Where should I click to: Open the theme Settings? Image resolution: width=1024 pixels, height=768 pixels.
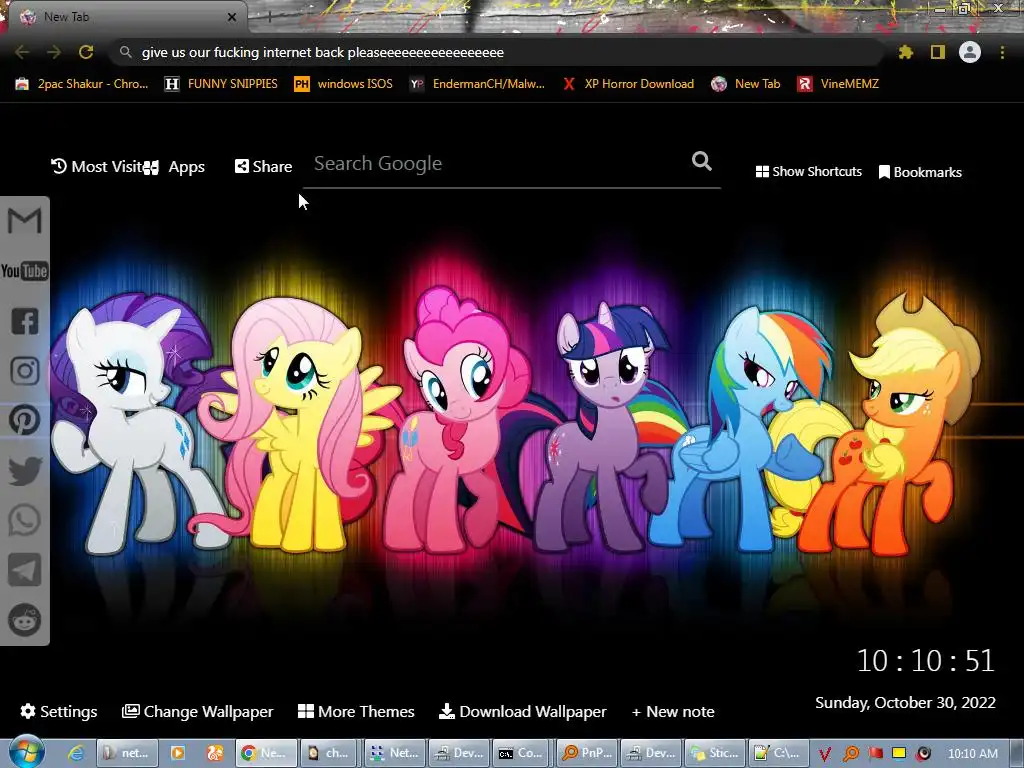click(59, 711)
